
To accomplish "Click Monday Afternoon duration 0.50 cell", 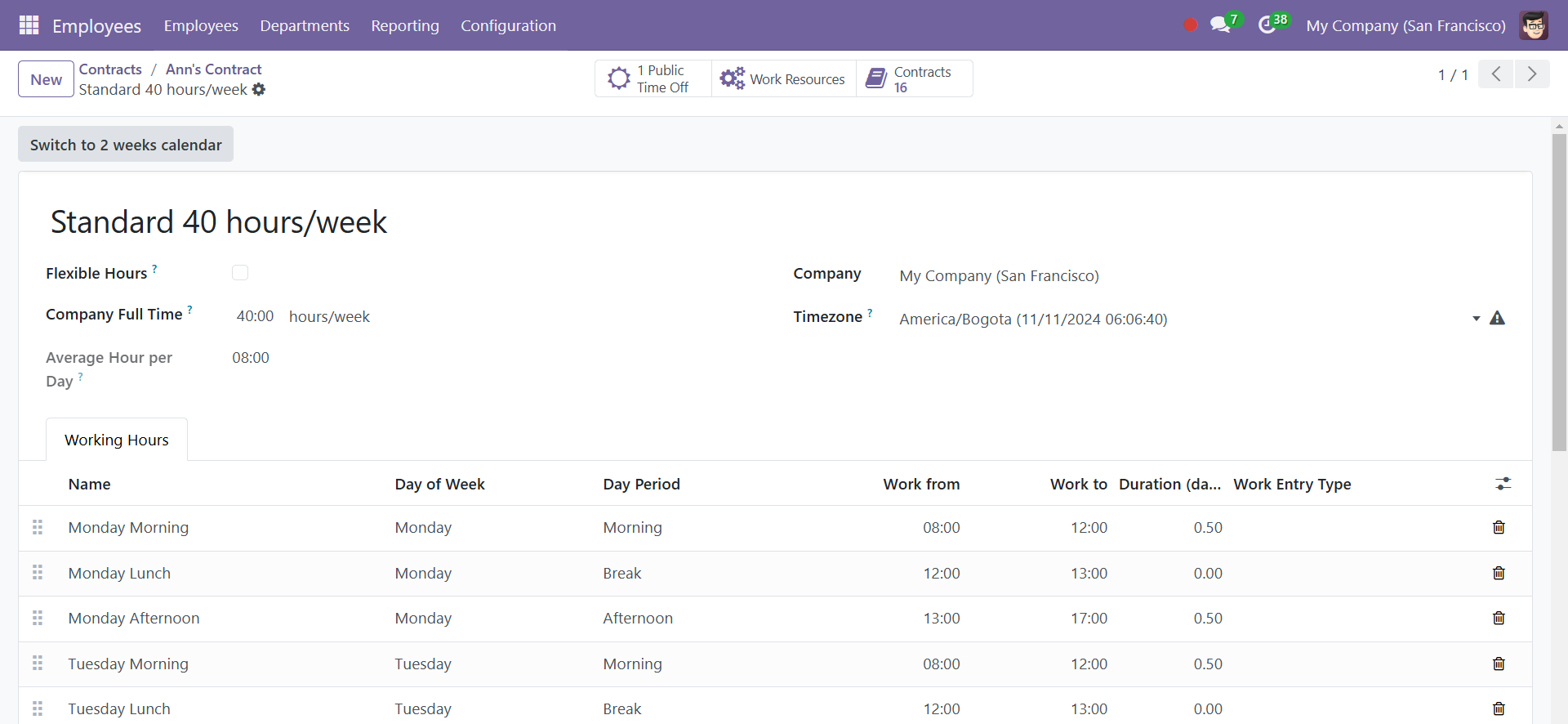I will (x=1208, y=619).
